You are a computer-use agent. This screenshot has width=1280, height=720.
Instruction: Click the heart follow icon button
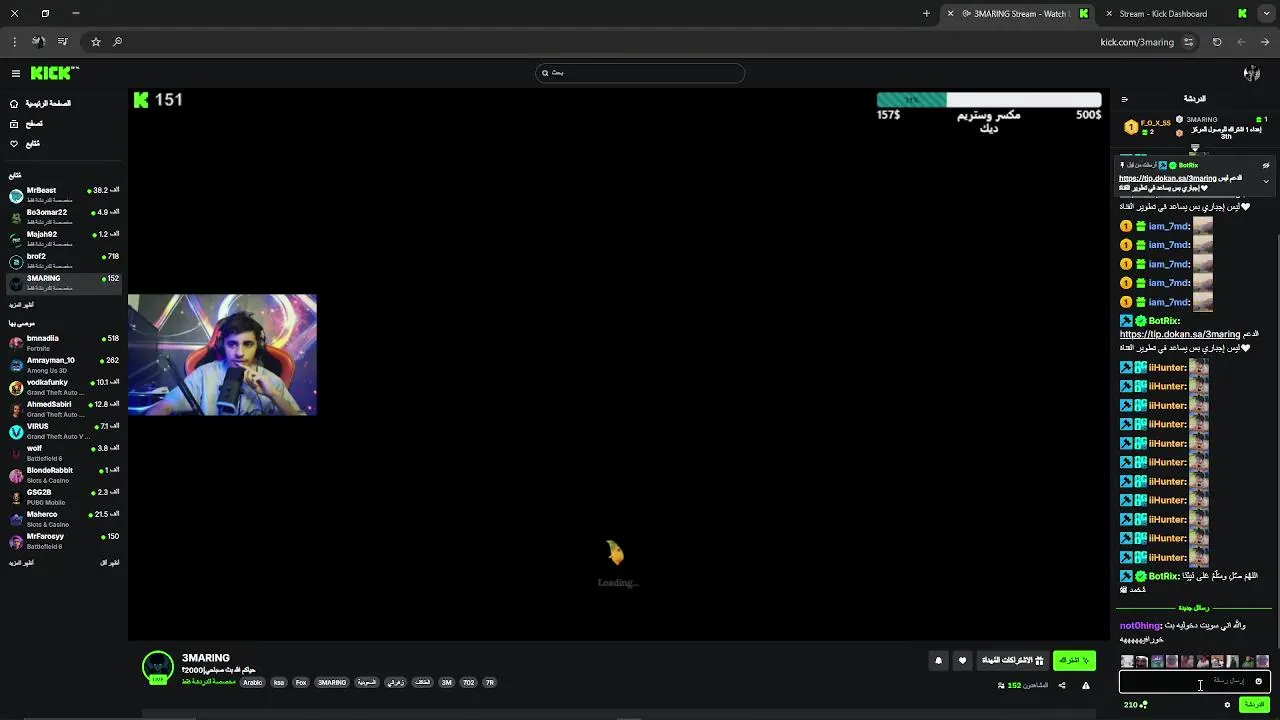click(x=962, y=660)
